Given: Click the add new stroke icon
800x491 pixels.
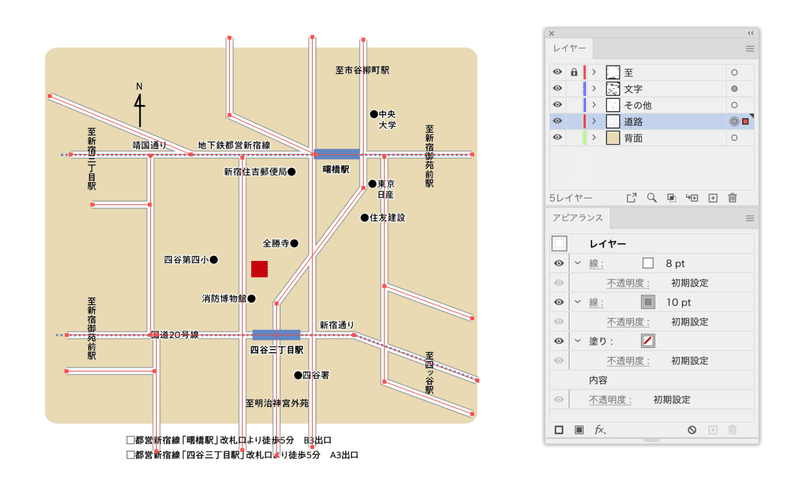Looking at the screenshot, I should (559, 430).
